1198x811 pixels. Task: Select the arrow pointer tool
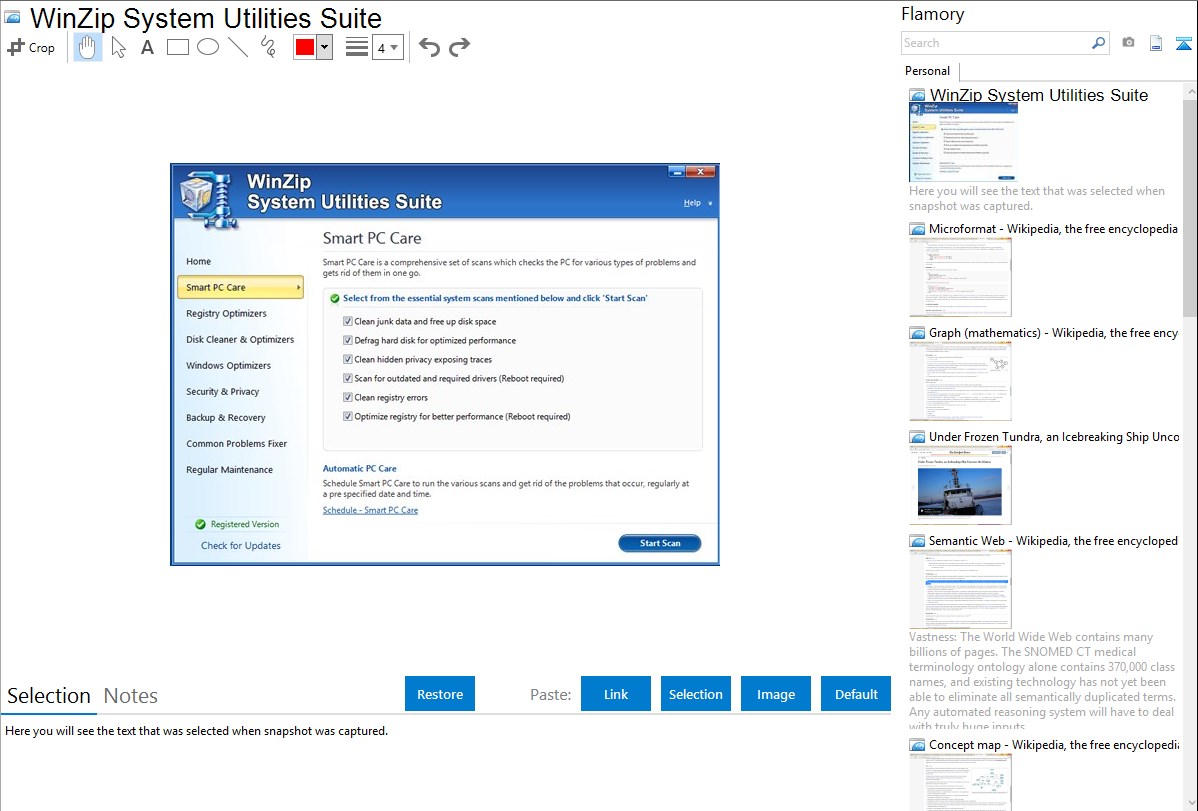point(118,47)
